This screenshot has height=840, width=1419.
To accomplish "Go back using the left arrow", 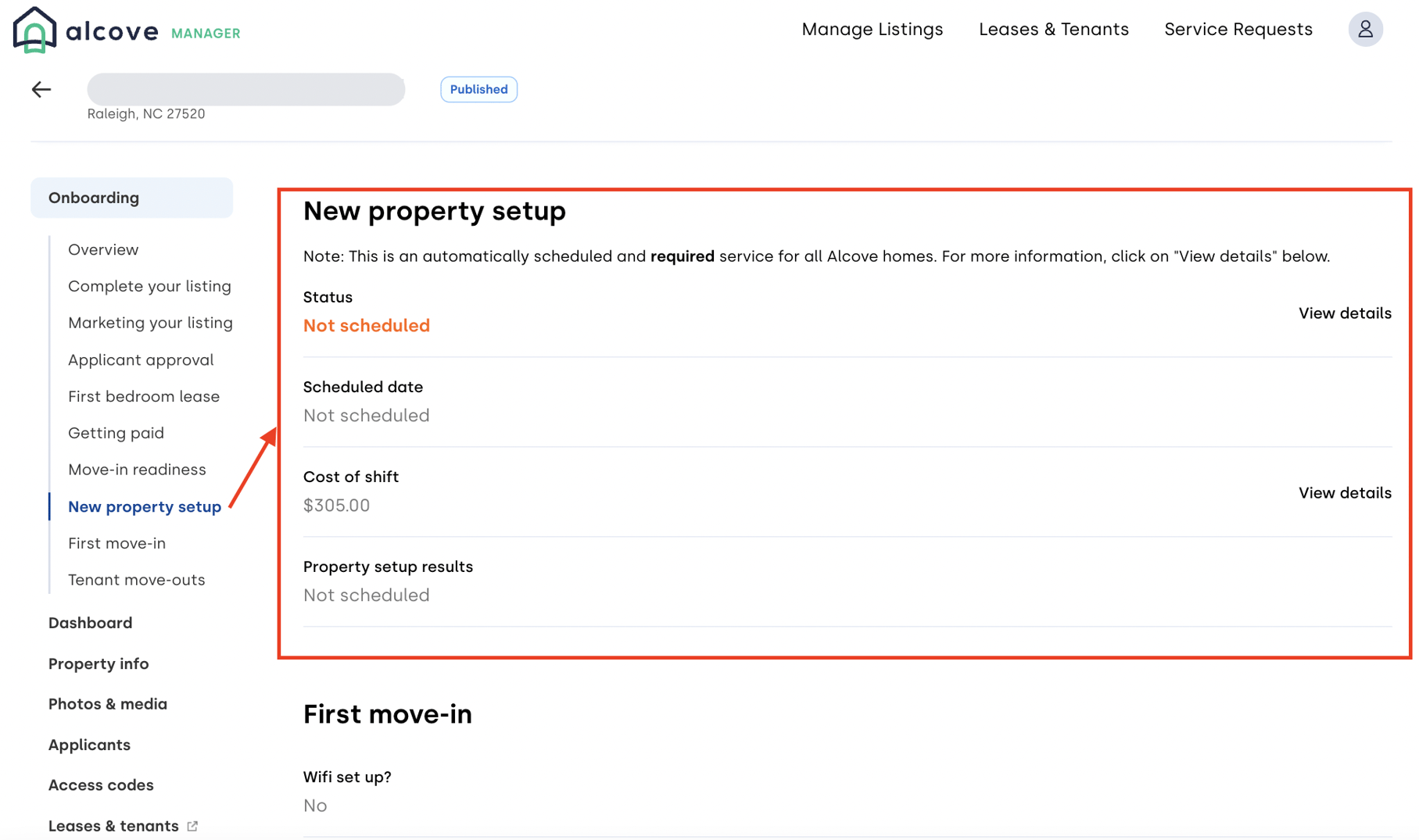I will tap(41, 90).
